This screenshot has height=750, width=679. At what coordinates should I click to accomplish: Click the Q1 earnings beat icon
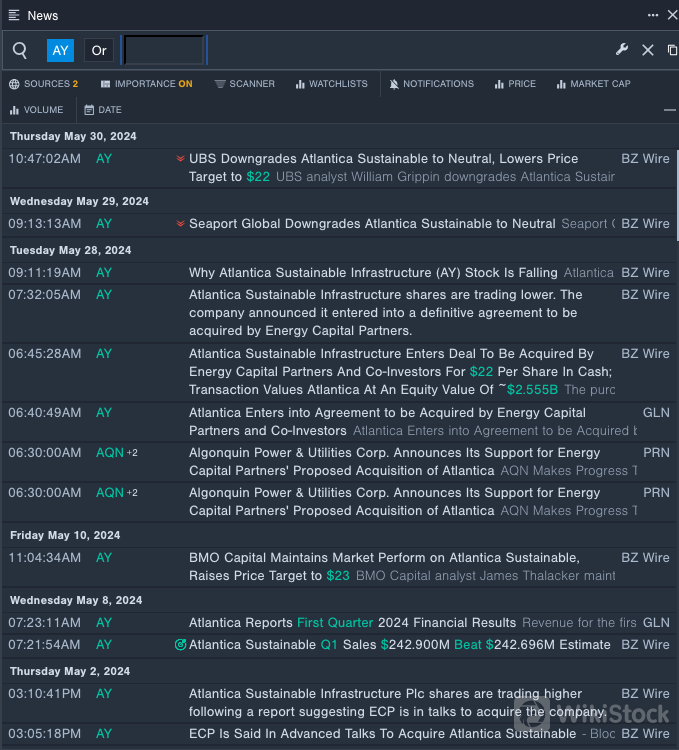pos(180,645)
